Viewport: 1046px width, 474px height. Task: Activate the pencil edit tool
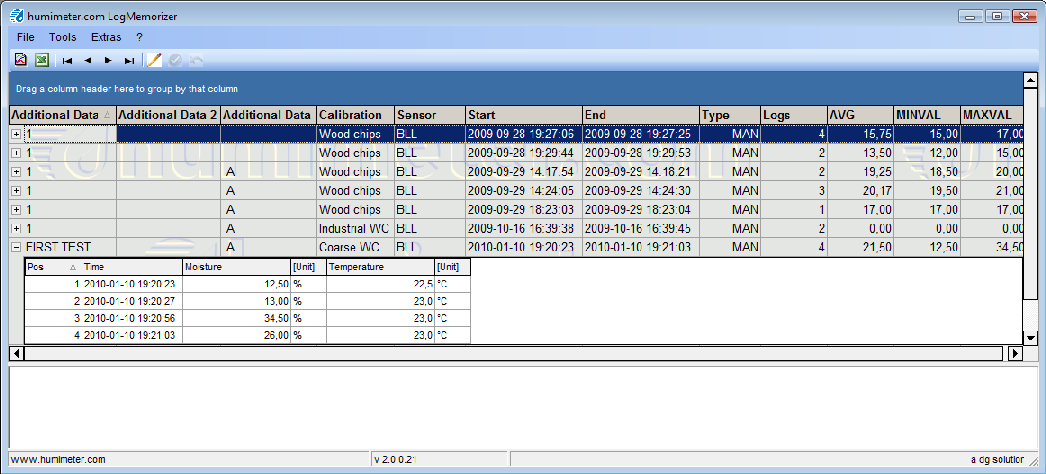point(154,60)
